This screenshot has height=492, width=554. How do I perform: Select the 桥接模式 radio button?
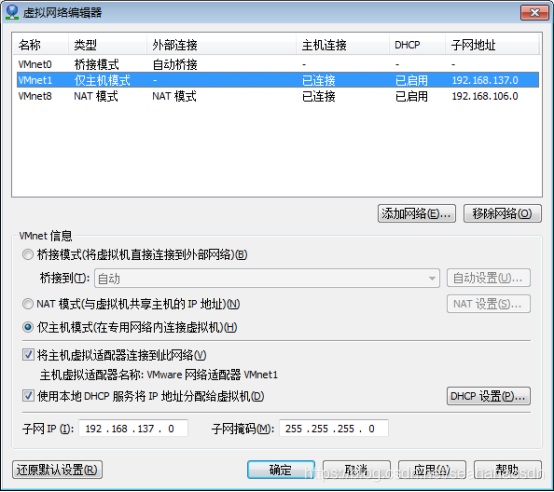tap(28, 255)
